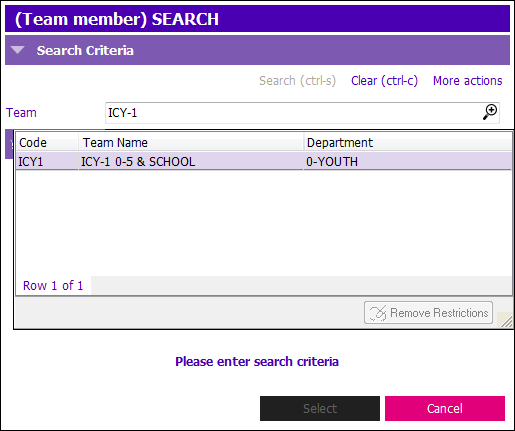This screenshot has height=431, width=515.
Task: Open the Team lookup magnifier icon
Action: click(x=490, y=112)
